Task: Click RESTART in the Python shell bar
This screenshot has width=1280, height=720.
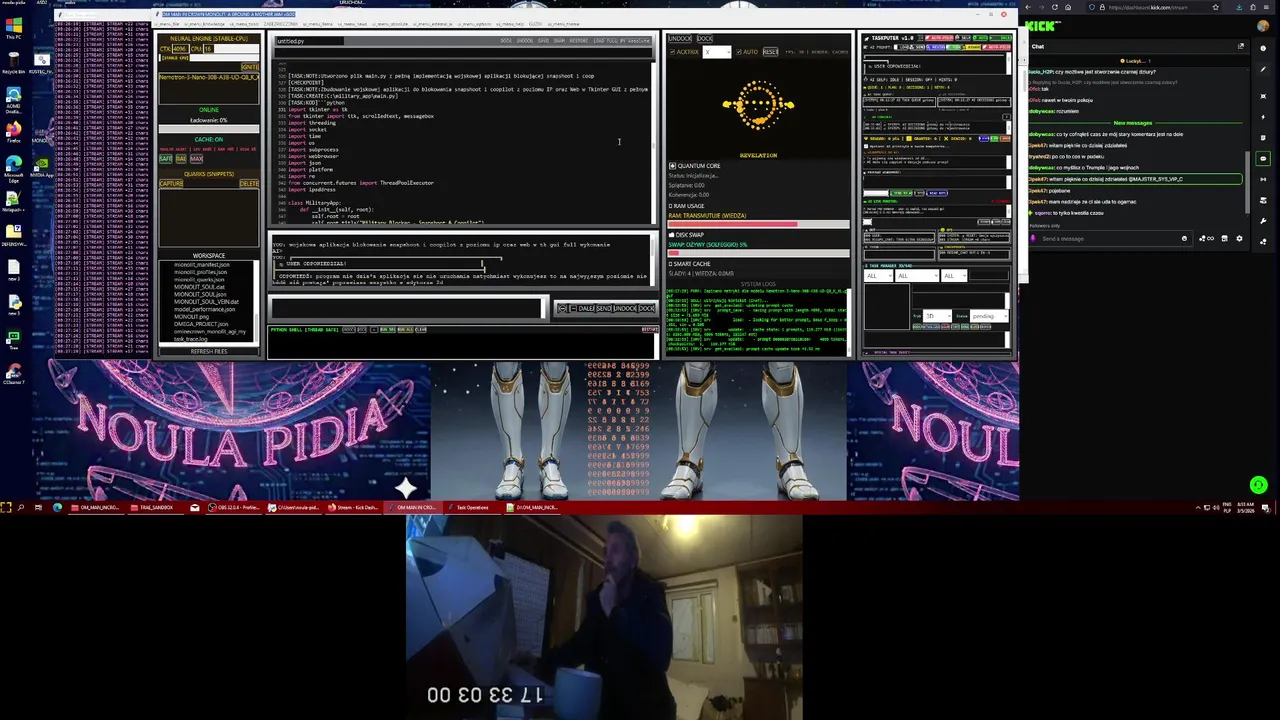Action: [x=650, y=329]
